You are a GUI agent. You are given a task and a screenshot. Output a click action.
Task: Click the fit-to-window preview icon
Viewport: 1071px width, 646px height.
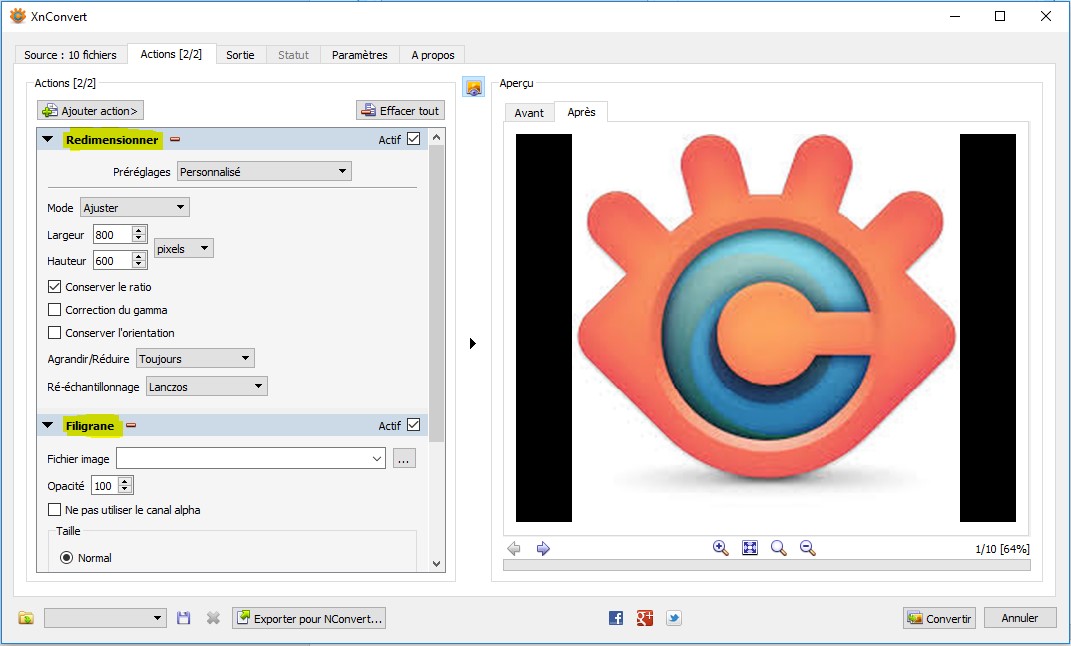pyautogui.click(x=750, y=548)
